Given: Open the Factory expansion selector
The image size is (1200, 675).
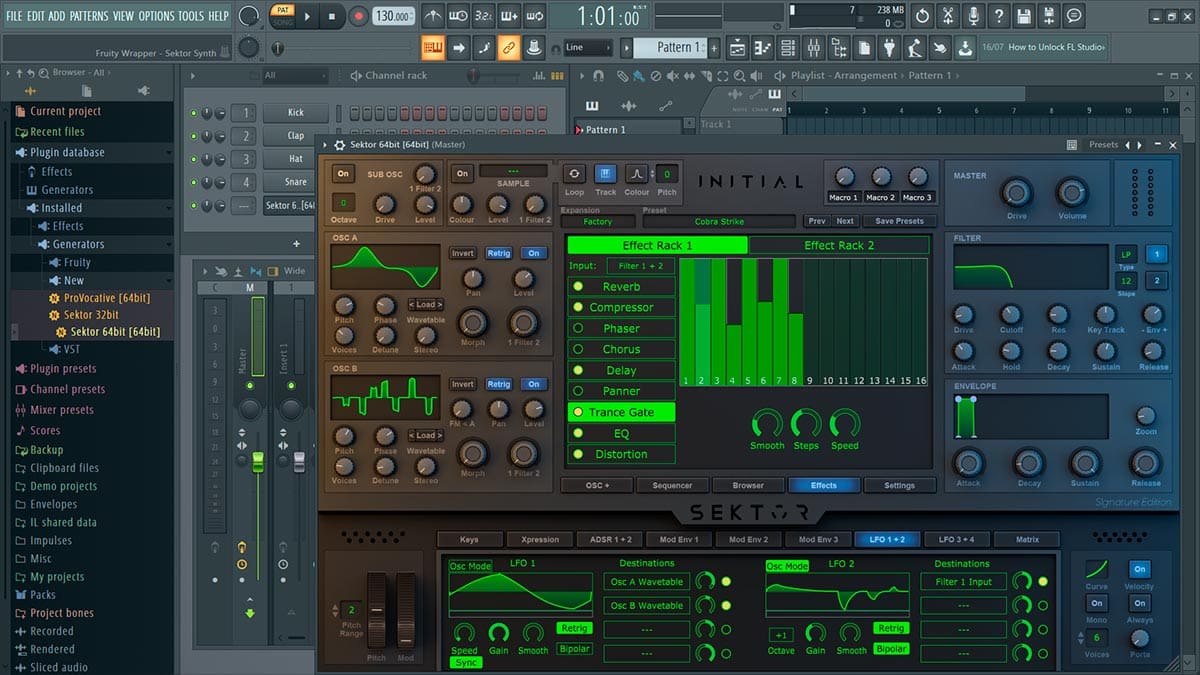Looking at the screenshot, I should 598,221.
